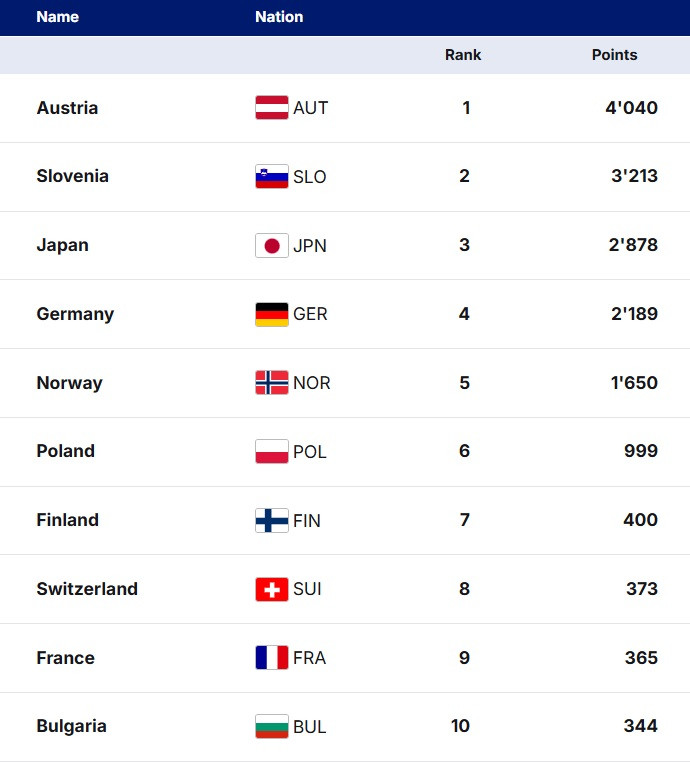
Task: Open the Slovenia team name link
Action: (x=72, y=177)
